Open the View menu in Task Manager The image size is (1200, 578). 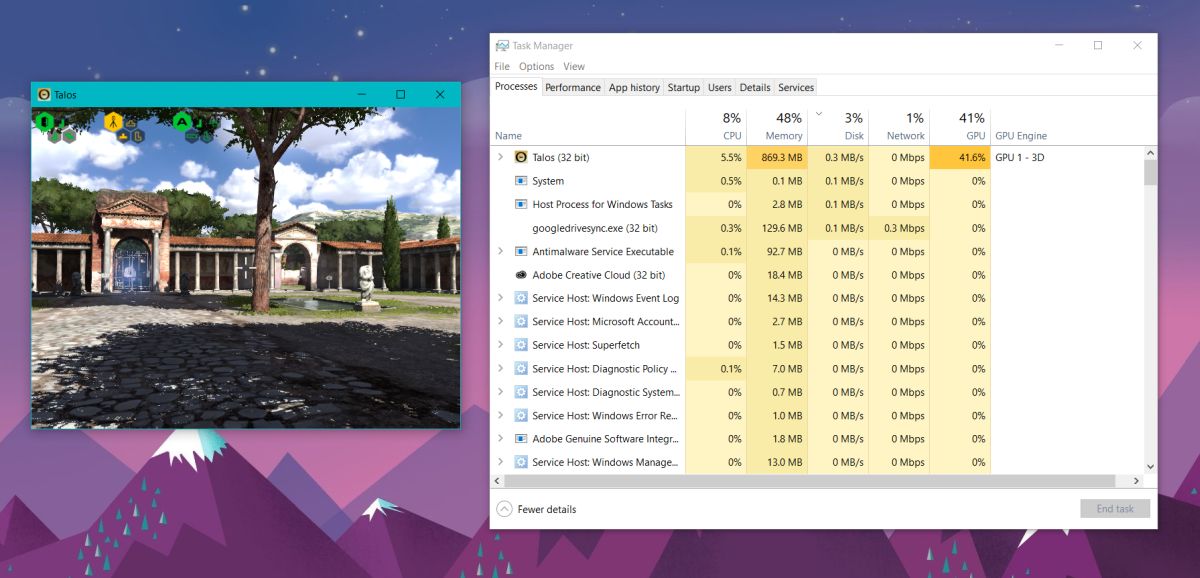[x=574, y=67]
